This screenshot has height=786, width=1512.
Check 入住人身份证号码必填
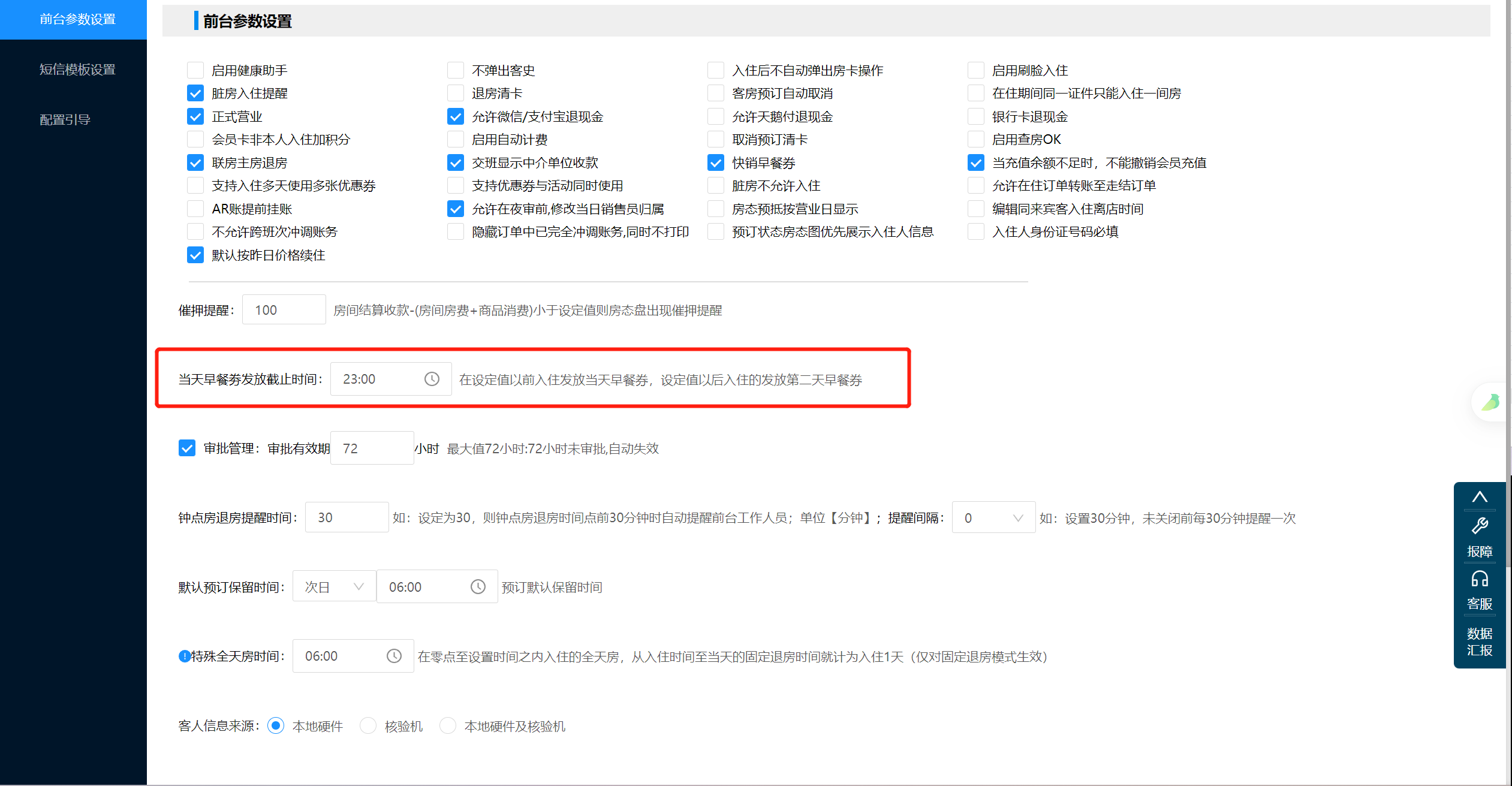pos(976,231)
